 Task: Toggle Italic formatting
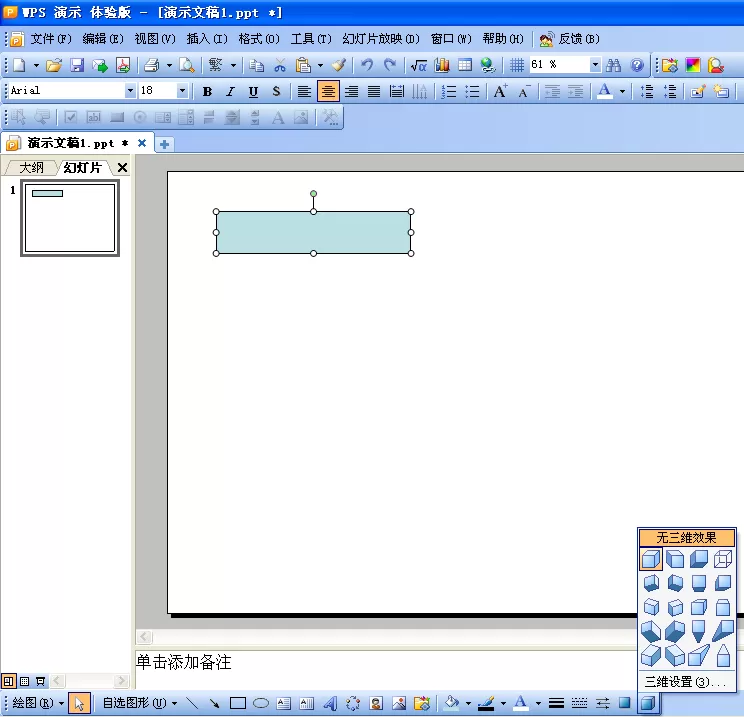tap(230, 91)
